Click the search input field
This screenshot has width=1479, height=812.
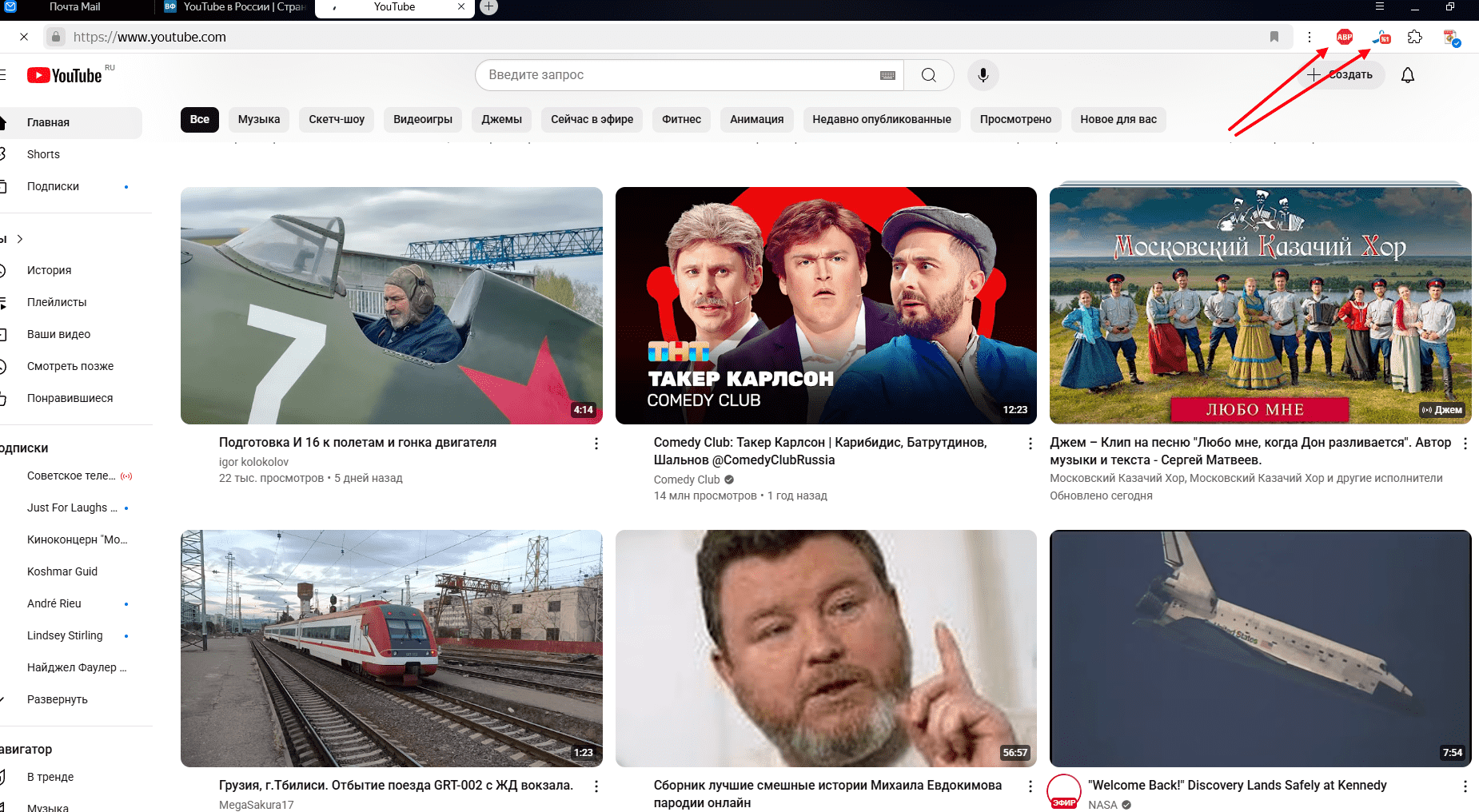click(x=680, y=75)
